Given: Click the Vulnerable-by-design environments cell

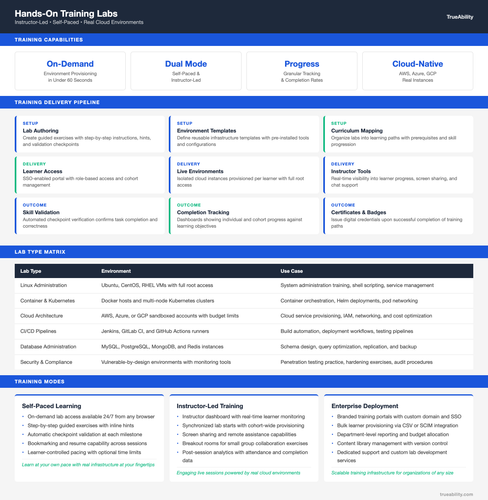Looking at the screenshot, I should [x=166, y=362].
